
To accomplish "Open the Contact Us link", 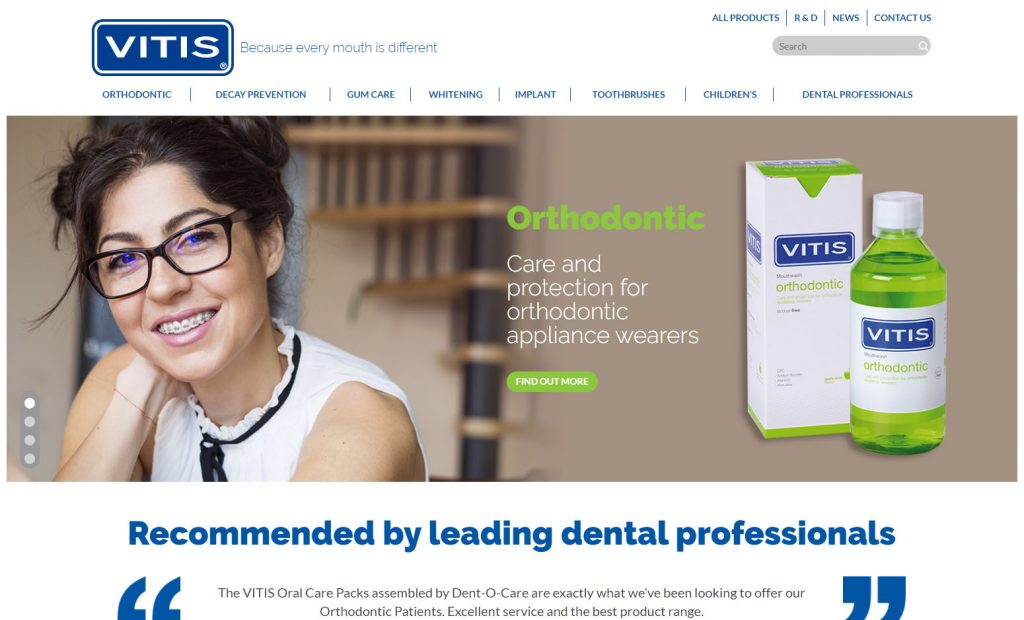I will [903, 18].
